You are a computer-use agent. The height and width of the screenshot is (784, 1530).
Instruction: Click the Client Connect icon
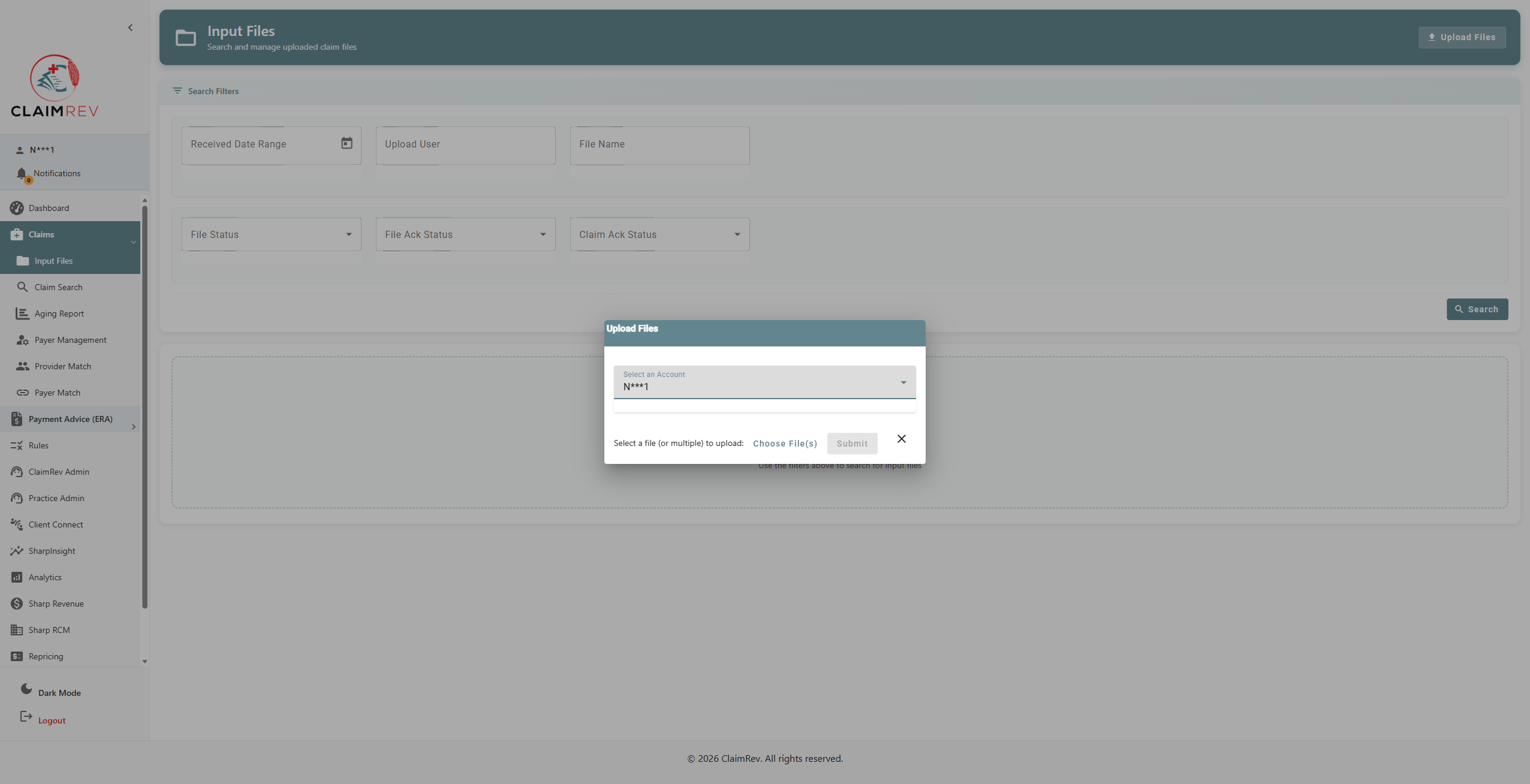(17, 524)
